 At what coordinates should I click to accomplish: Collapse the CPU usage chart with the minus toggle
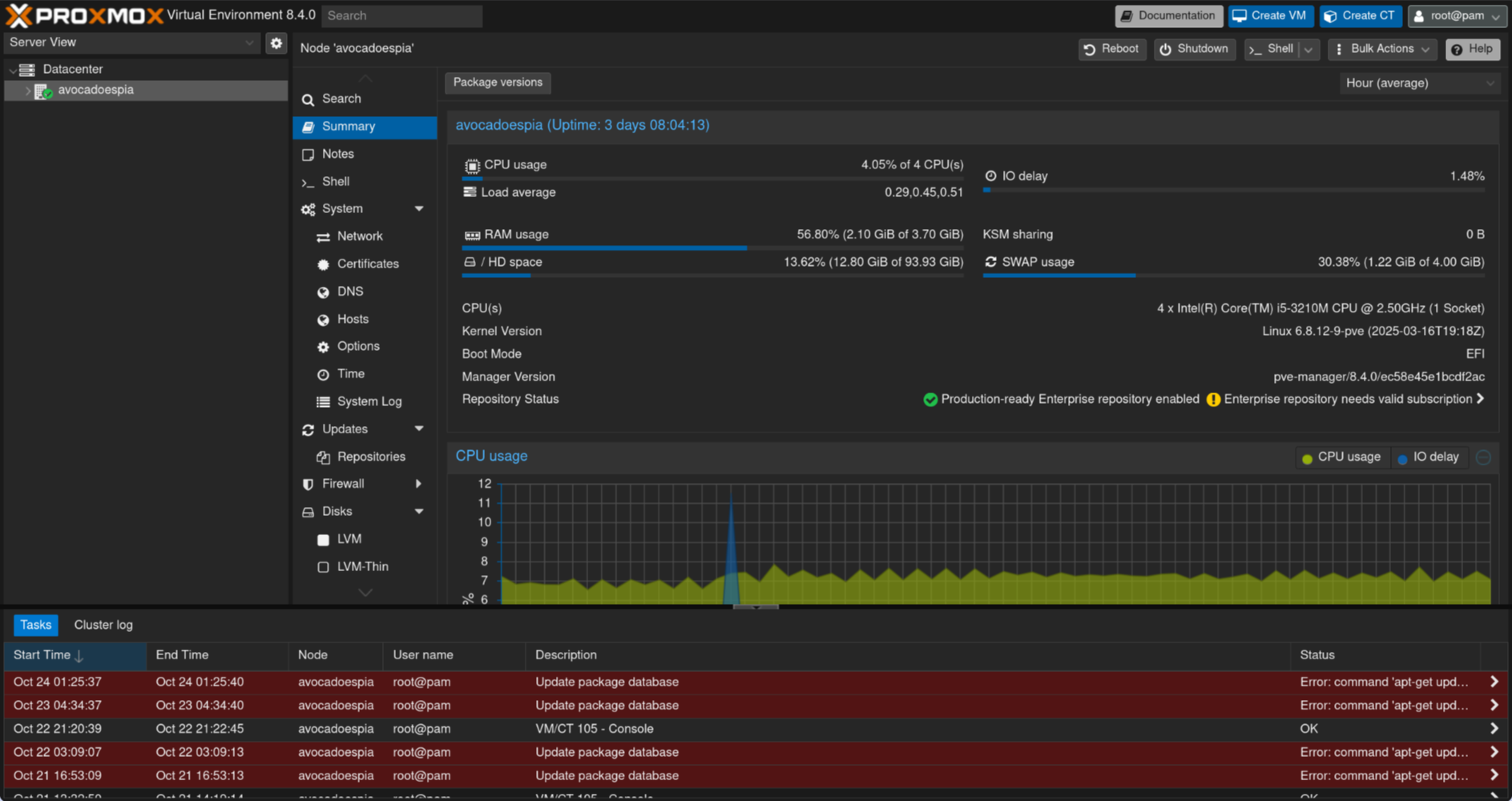click(x=1483, y=457)
